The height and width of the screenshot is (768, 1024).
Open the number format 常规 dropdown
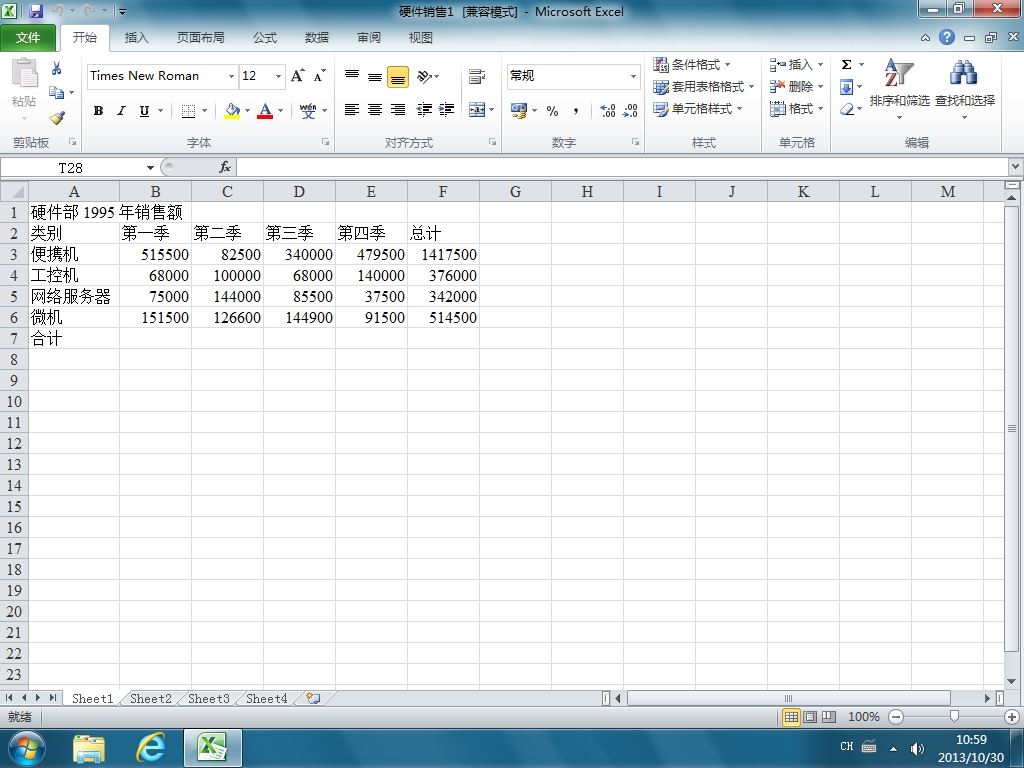(x=633, y=76)
